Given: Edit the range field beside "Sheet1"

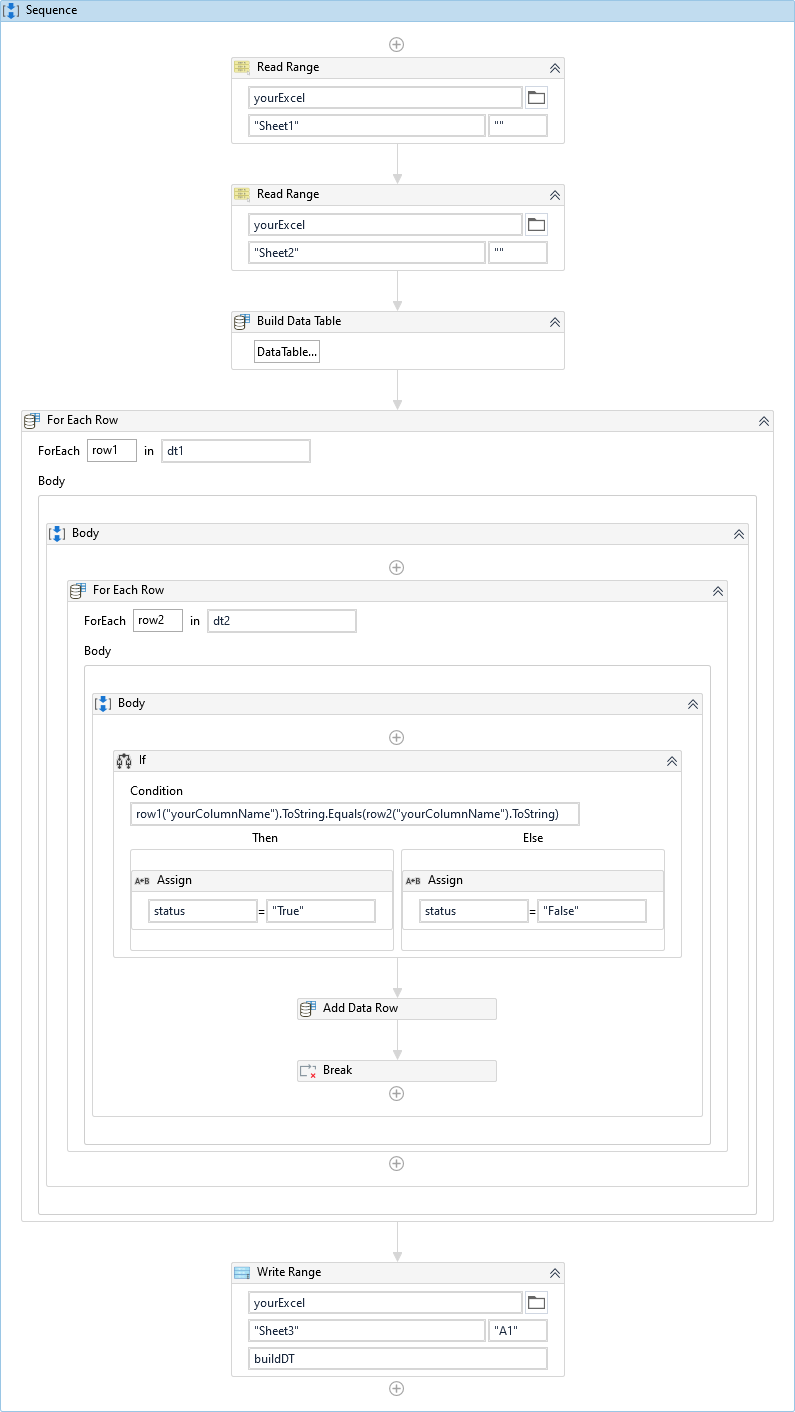Looking at the screenshot, I should [518, 126].
